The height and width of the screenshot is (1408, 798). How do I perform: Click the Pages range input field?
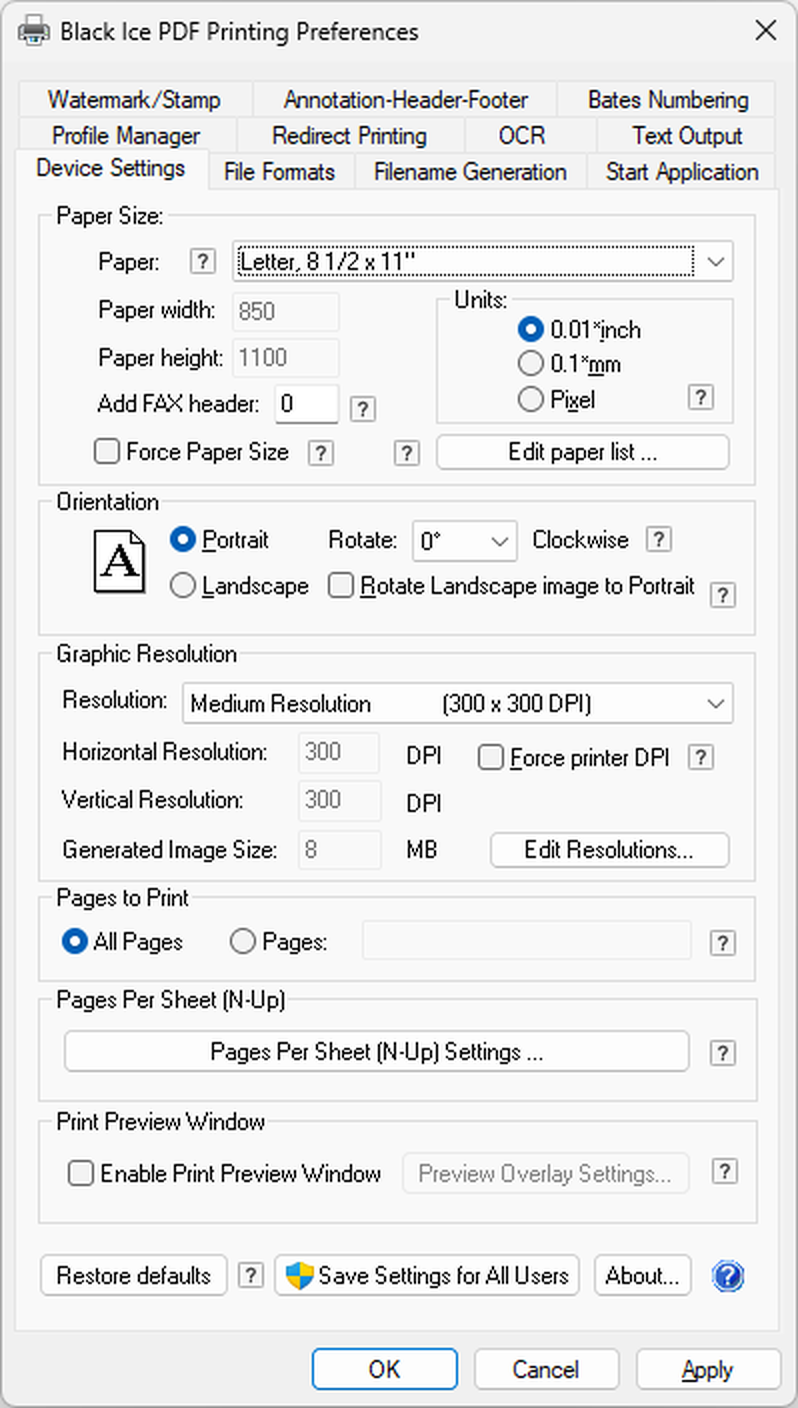(x=527, y=941)
